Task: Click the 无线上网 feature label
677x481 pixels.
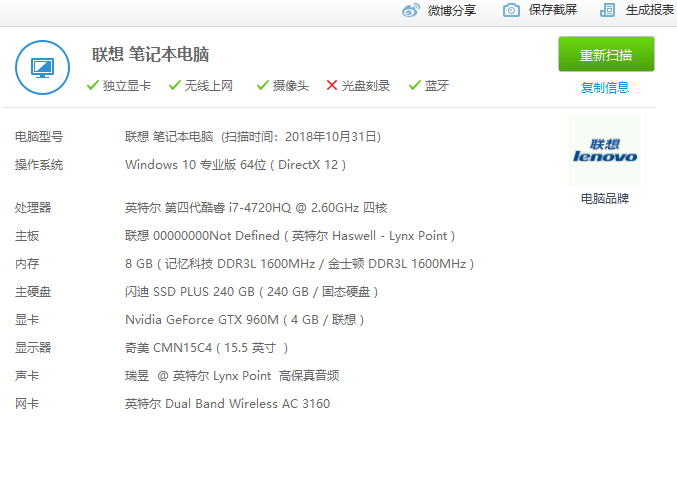Action: tap(209, 85)
